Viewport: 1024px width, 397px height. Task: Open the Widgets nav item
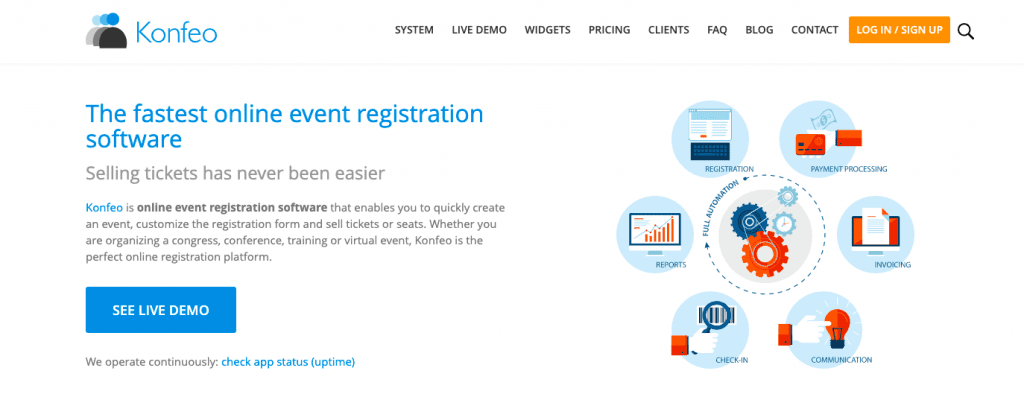click(x=547, y=30)
